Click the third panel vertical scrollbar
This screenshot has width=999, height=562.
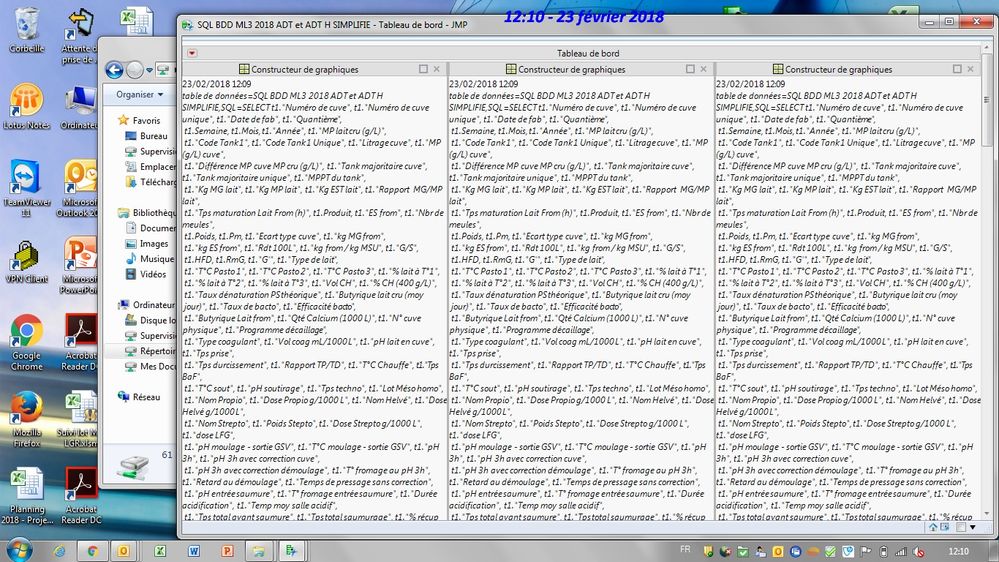(x=986, y=102)
